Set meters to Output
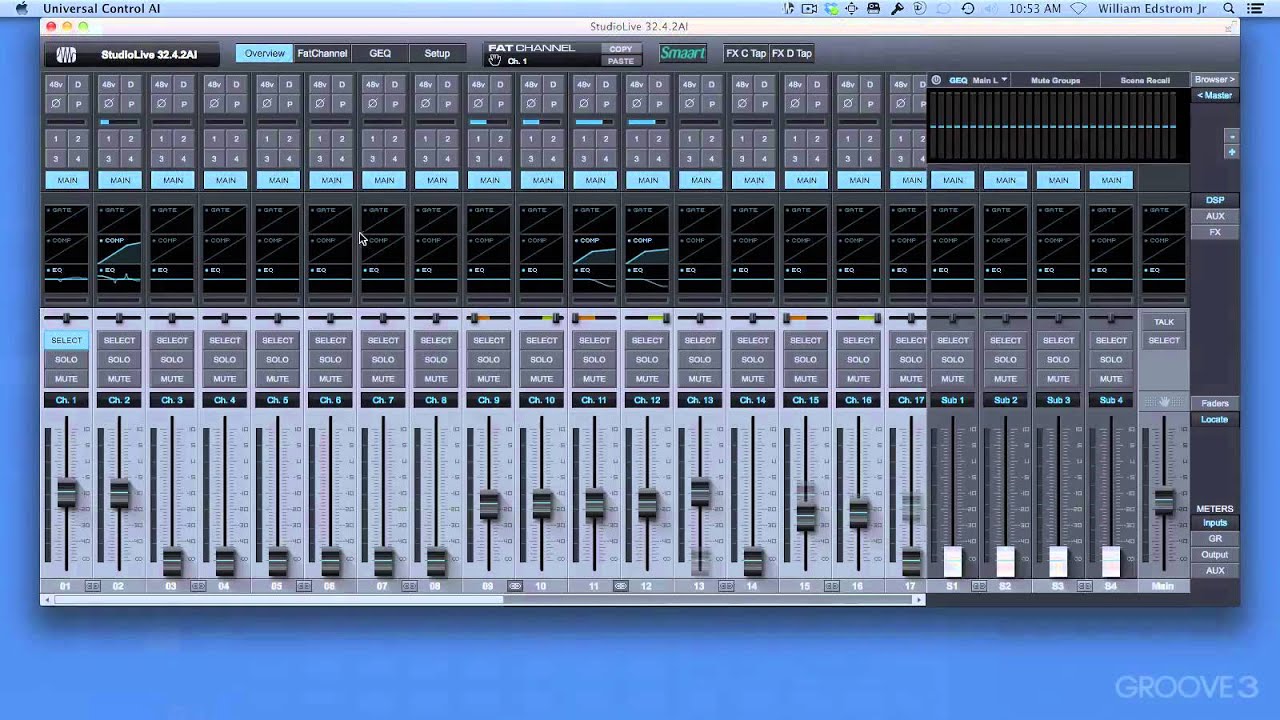Viewport: 1280px width, 720px height. pos(1215,555)
